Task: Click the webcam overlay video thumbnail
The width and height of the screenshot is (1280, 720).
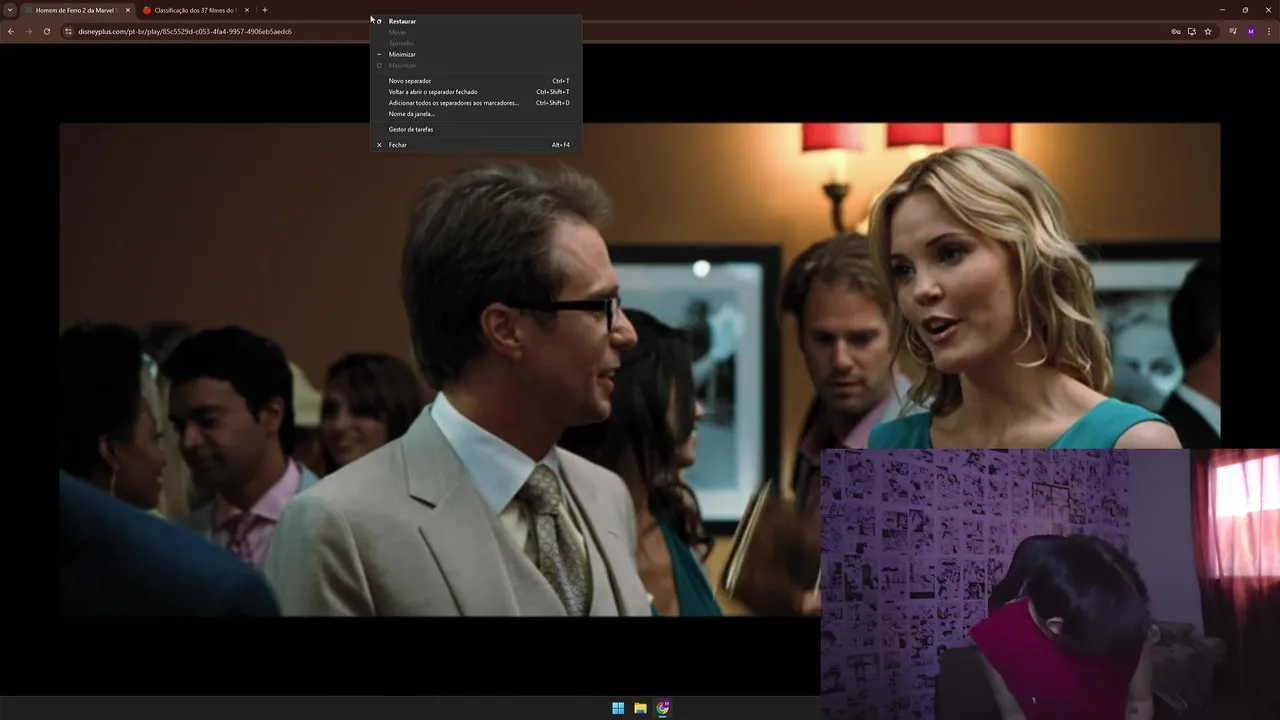Action: pos(1050,584)
